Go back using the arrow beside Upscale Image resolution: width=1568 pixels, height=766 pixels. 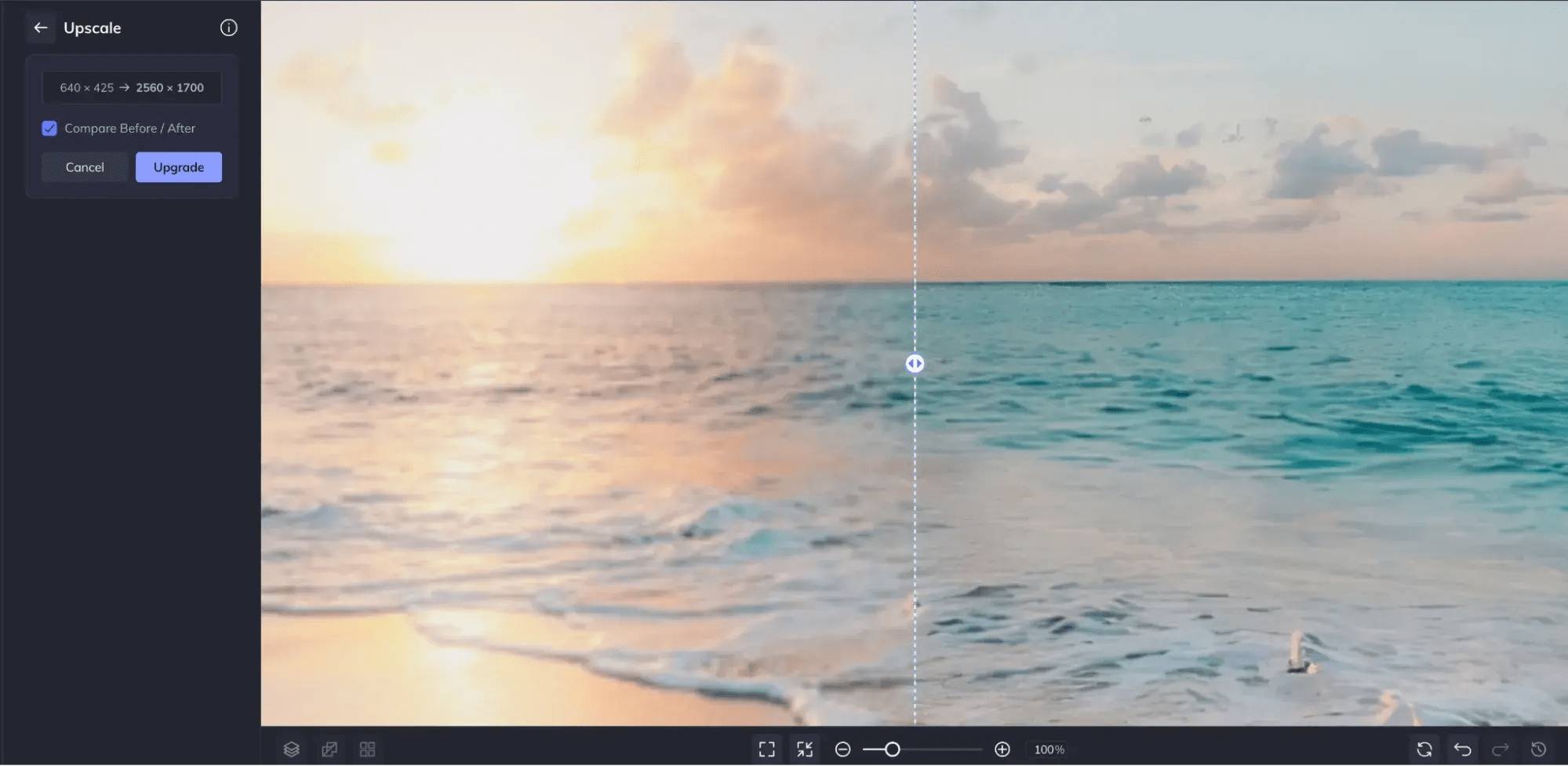[x=41, y=27]
